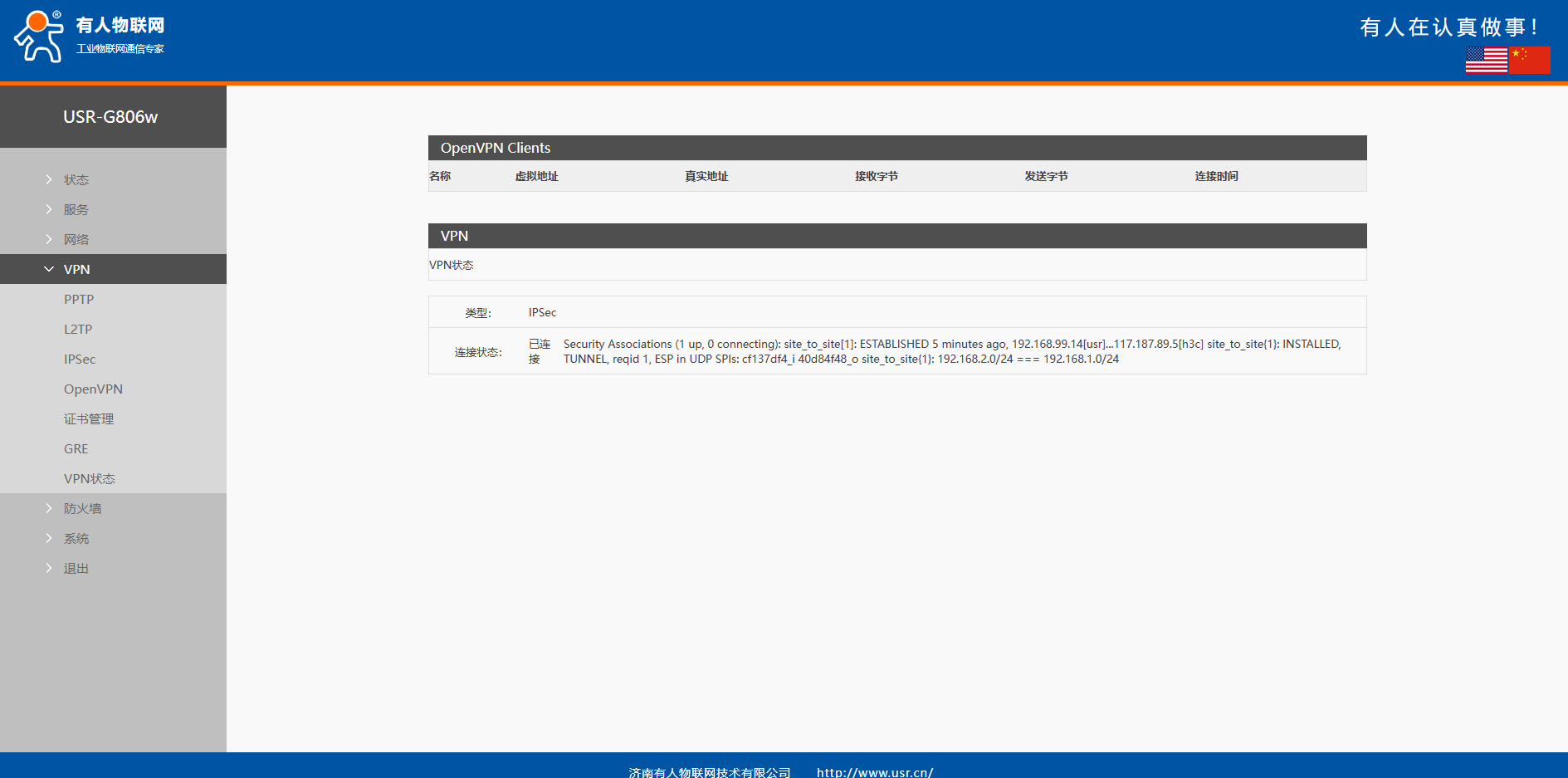The height and width of the screenshot is (778, 1568).
Task: Expand the 服务 sidebar section
Action: (x=76, y=209)
